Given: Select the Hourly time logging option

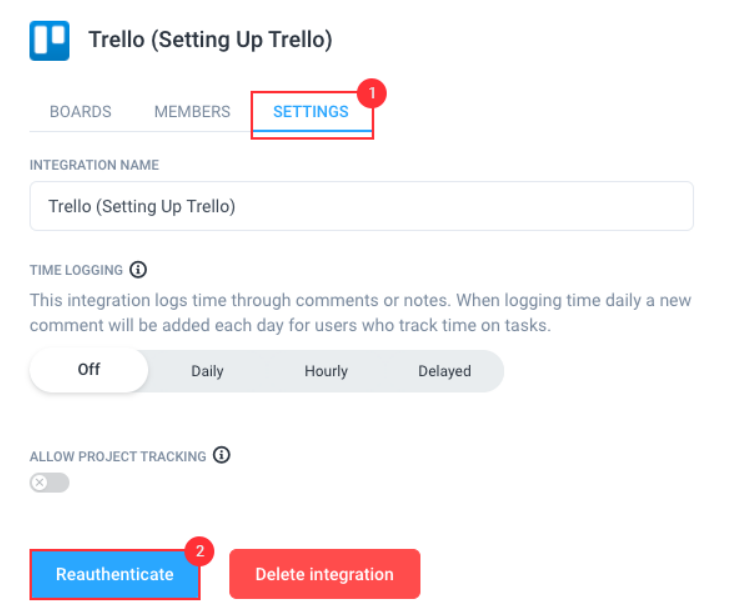Looking at the screenshot, I should (326, 371).
